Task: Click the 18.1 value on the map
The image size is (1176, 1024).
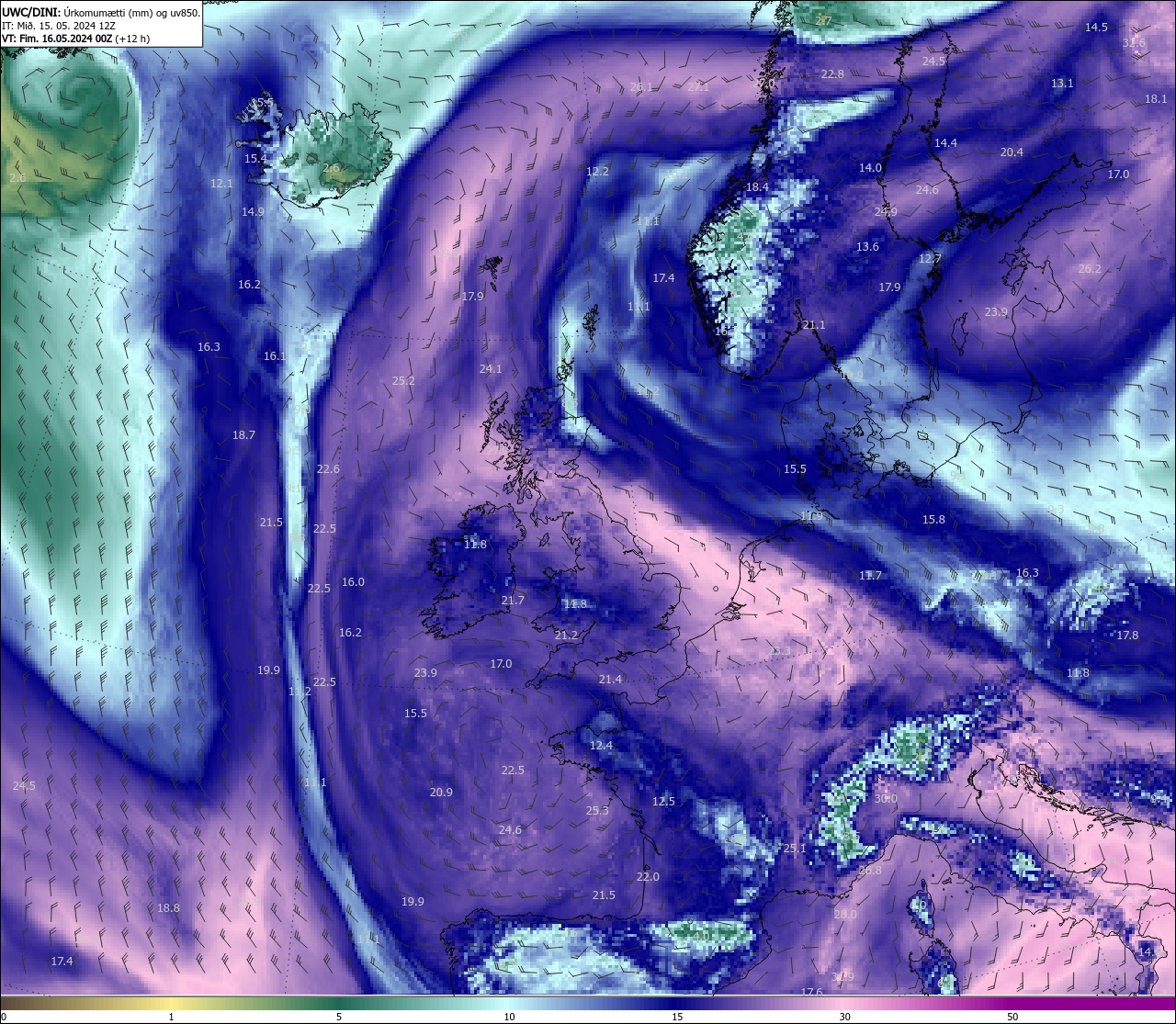Action: click(1156, 99)
